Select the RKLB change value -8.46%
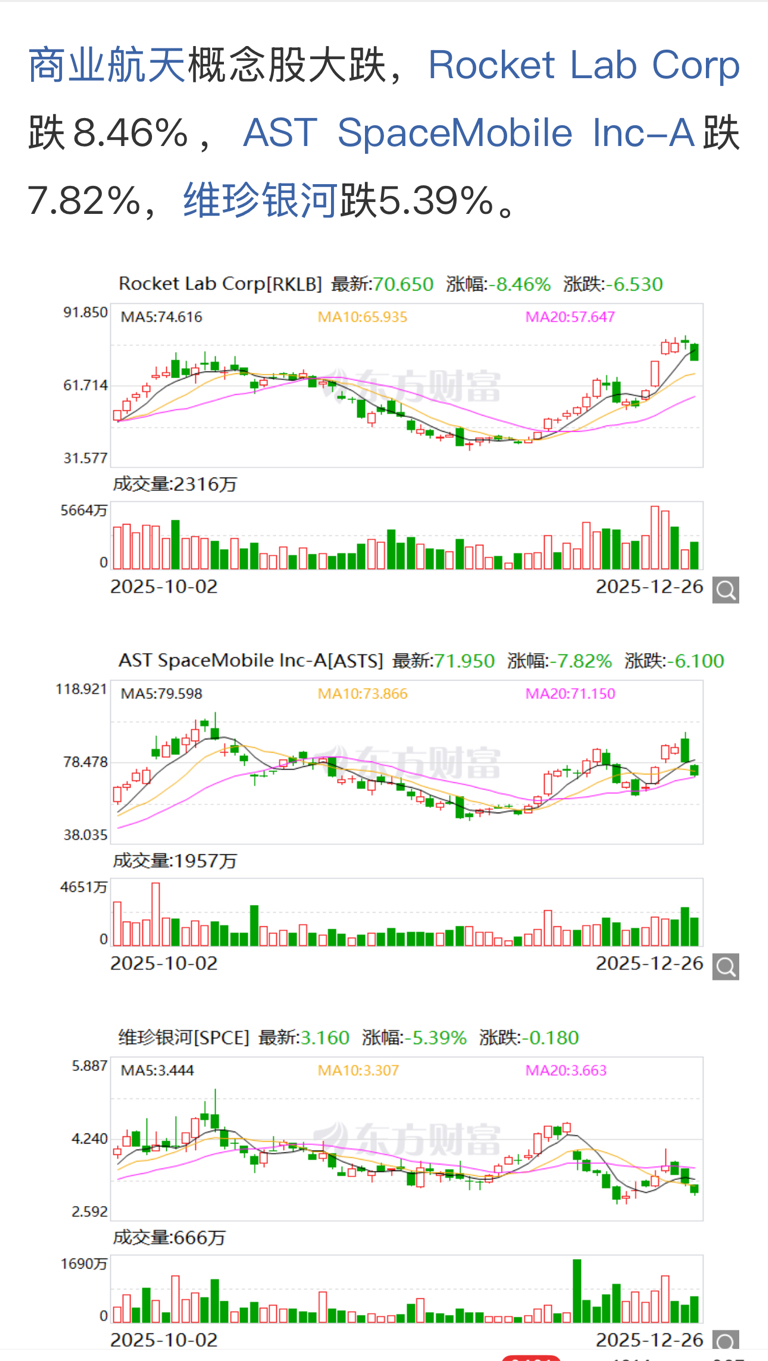This screenshot has width=768, height=1361. [519, 284]
